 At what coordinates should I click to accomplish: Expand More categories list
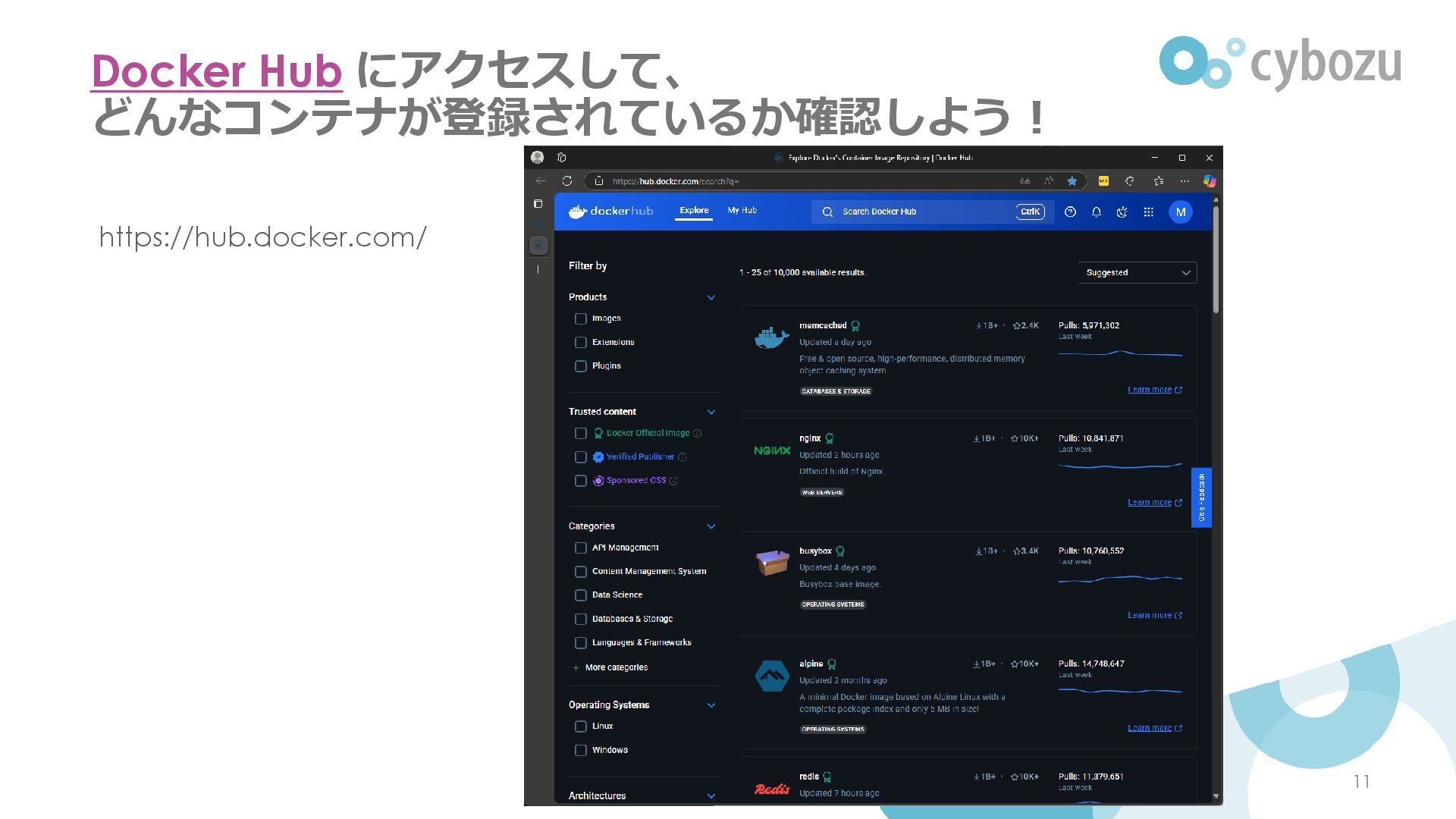pos(610,667)
